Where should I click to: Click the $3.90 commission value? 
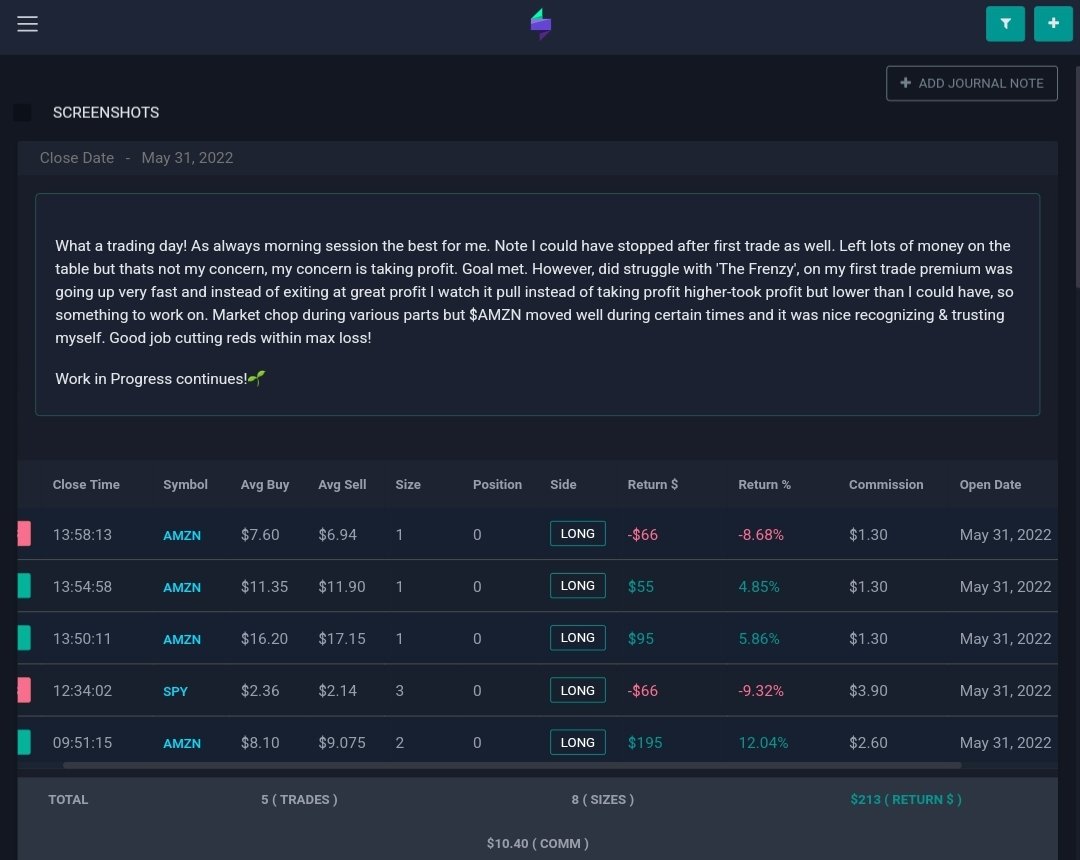click(x=868, y=691)
